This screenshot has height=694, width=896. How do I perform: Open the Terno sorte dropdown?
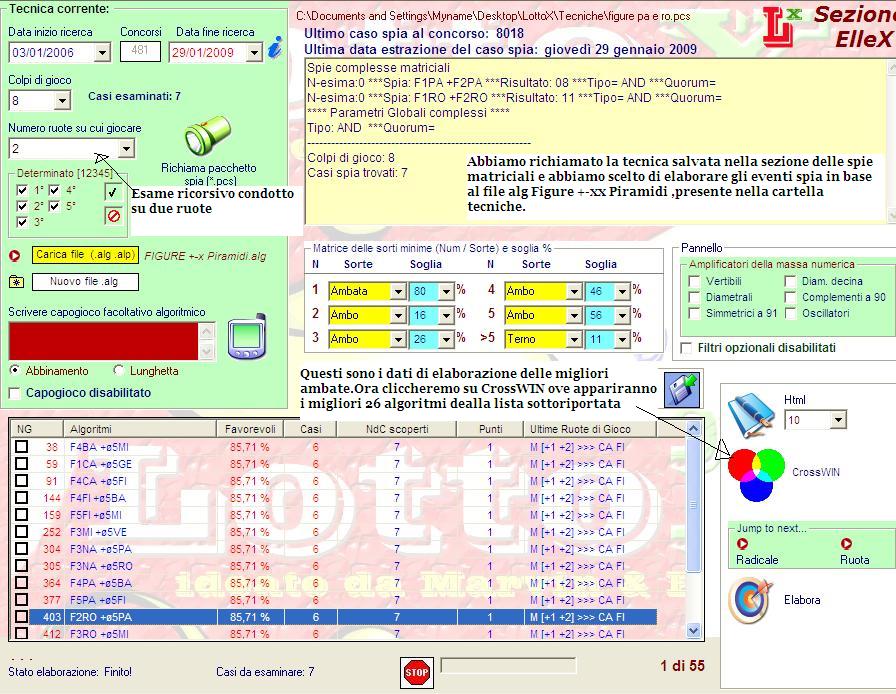[x=574, y=340]
